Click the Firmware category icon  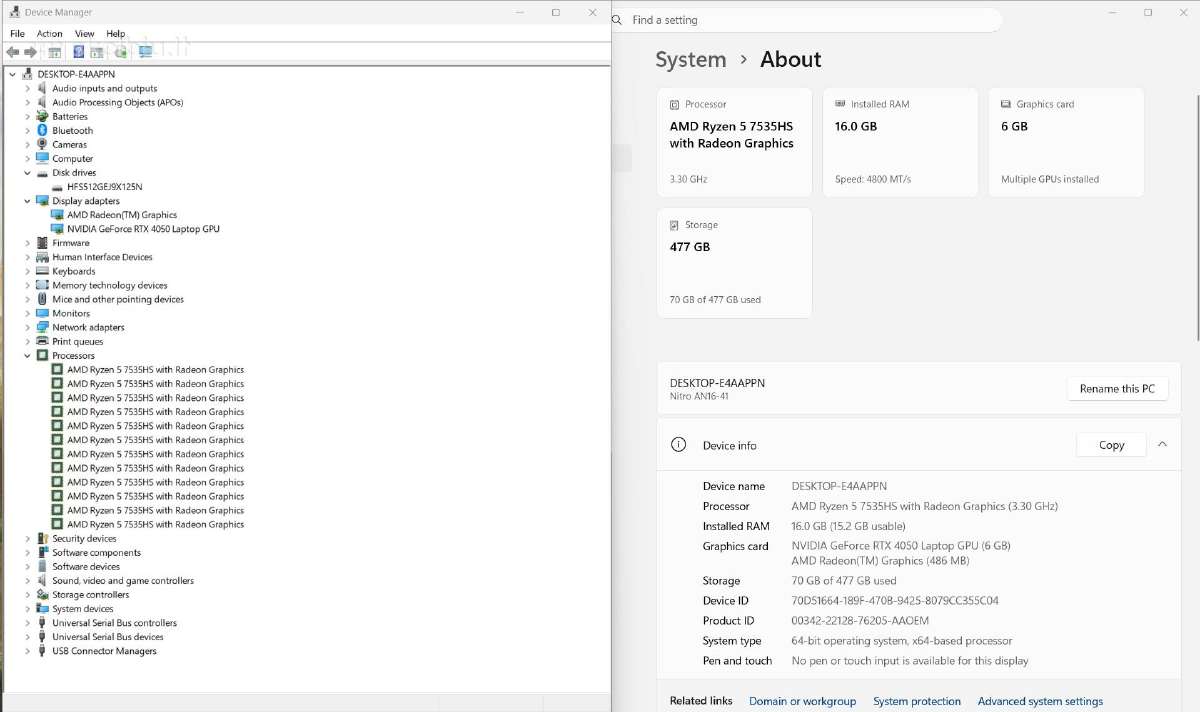[x=42, y=243]
